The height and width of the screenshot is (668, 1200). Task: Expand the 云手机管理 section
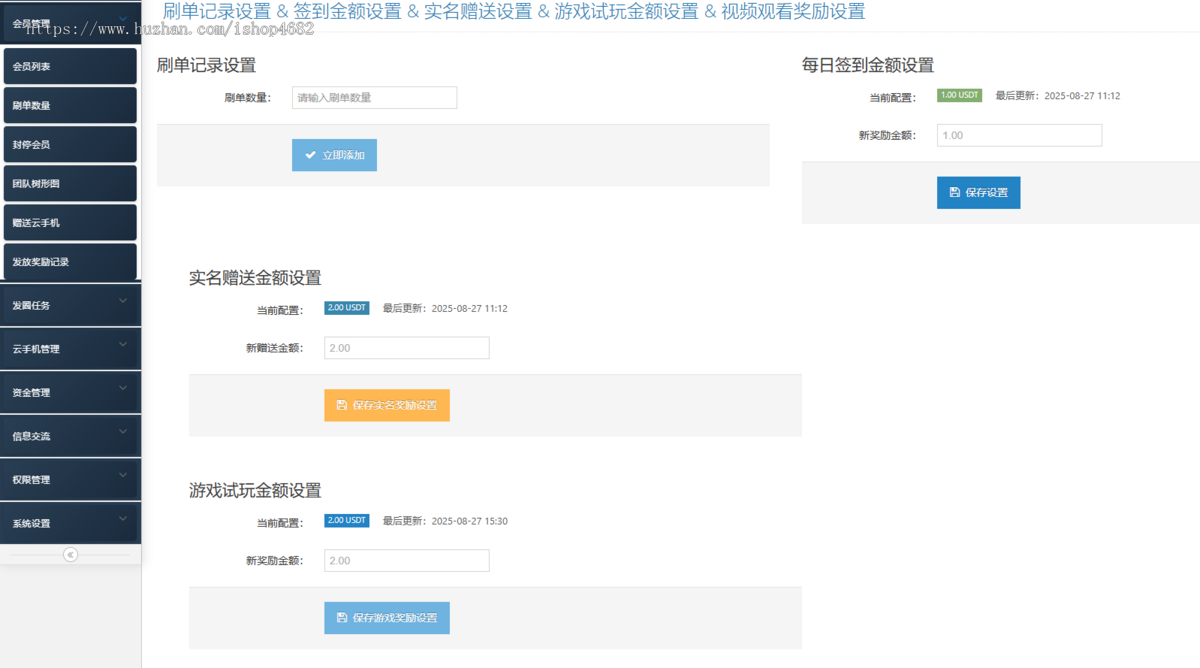pyautogui.click(x=70, y=349)
